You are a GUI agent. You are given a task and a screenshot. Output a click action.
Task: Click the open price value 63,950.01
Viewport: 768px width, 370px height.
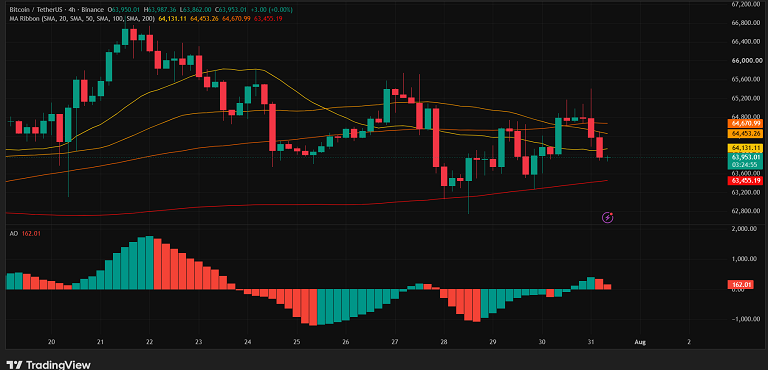click(x=127, y=10)
